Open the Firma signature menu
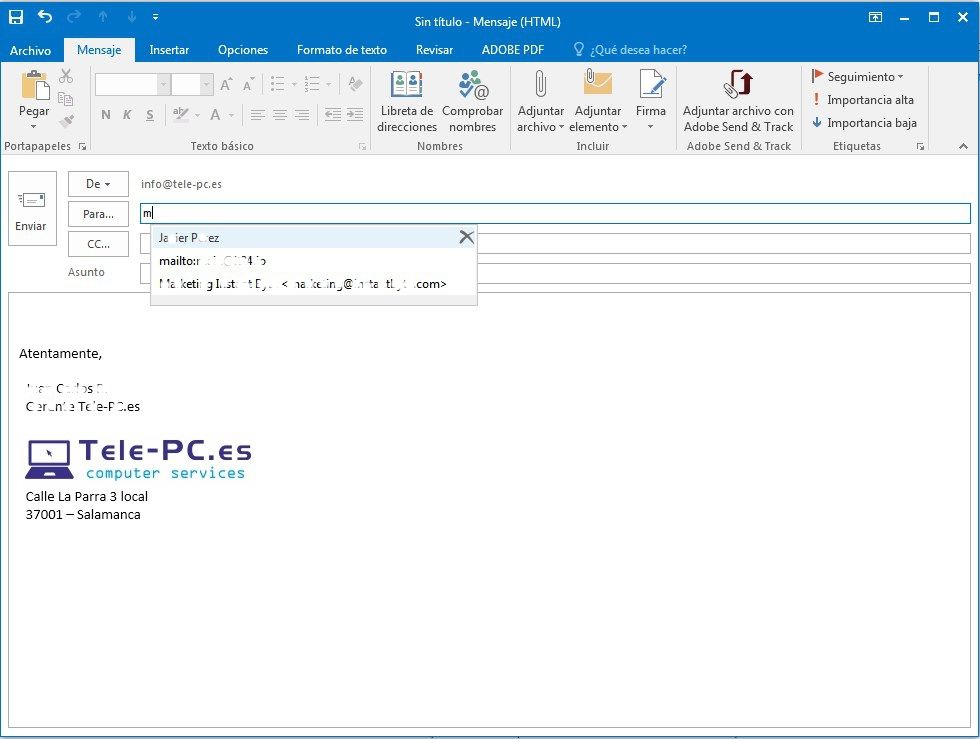Screen dimensions: 980x739 click(651, 100)
